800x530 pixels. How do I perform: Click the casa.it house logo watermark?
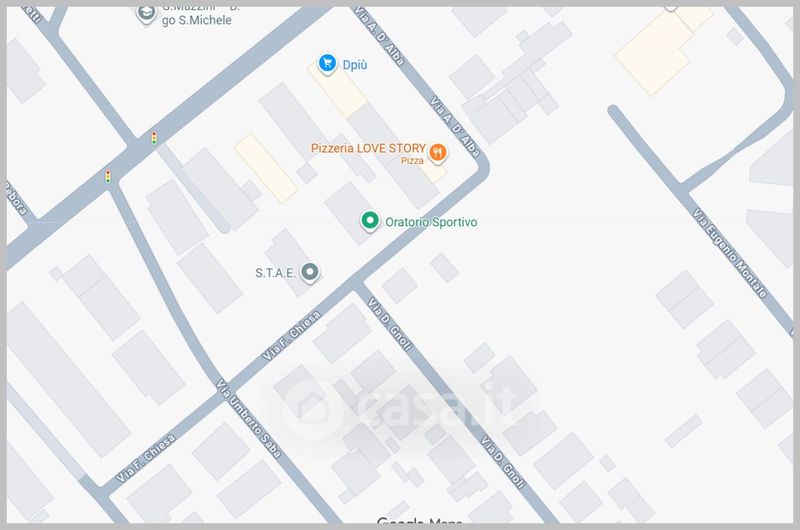[312, 409]
